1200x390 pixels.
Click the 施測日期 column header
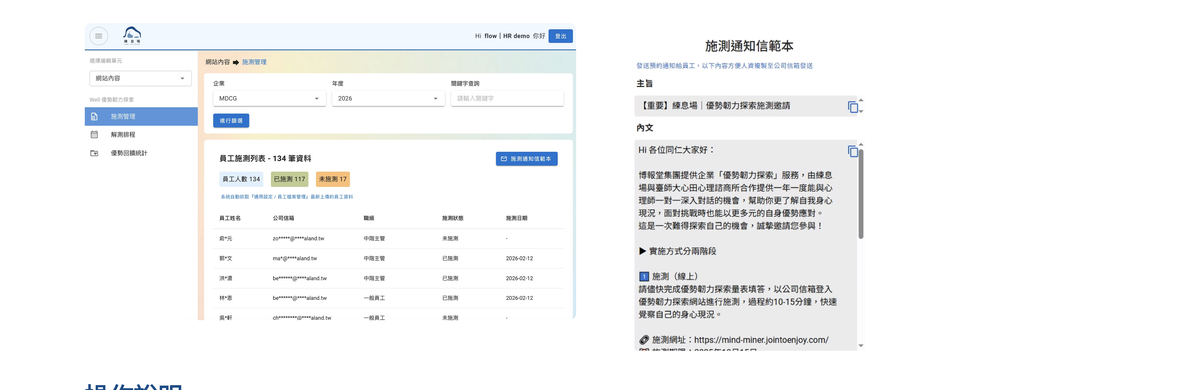tap(516, 218)
